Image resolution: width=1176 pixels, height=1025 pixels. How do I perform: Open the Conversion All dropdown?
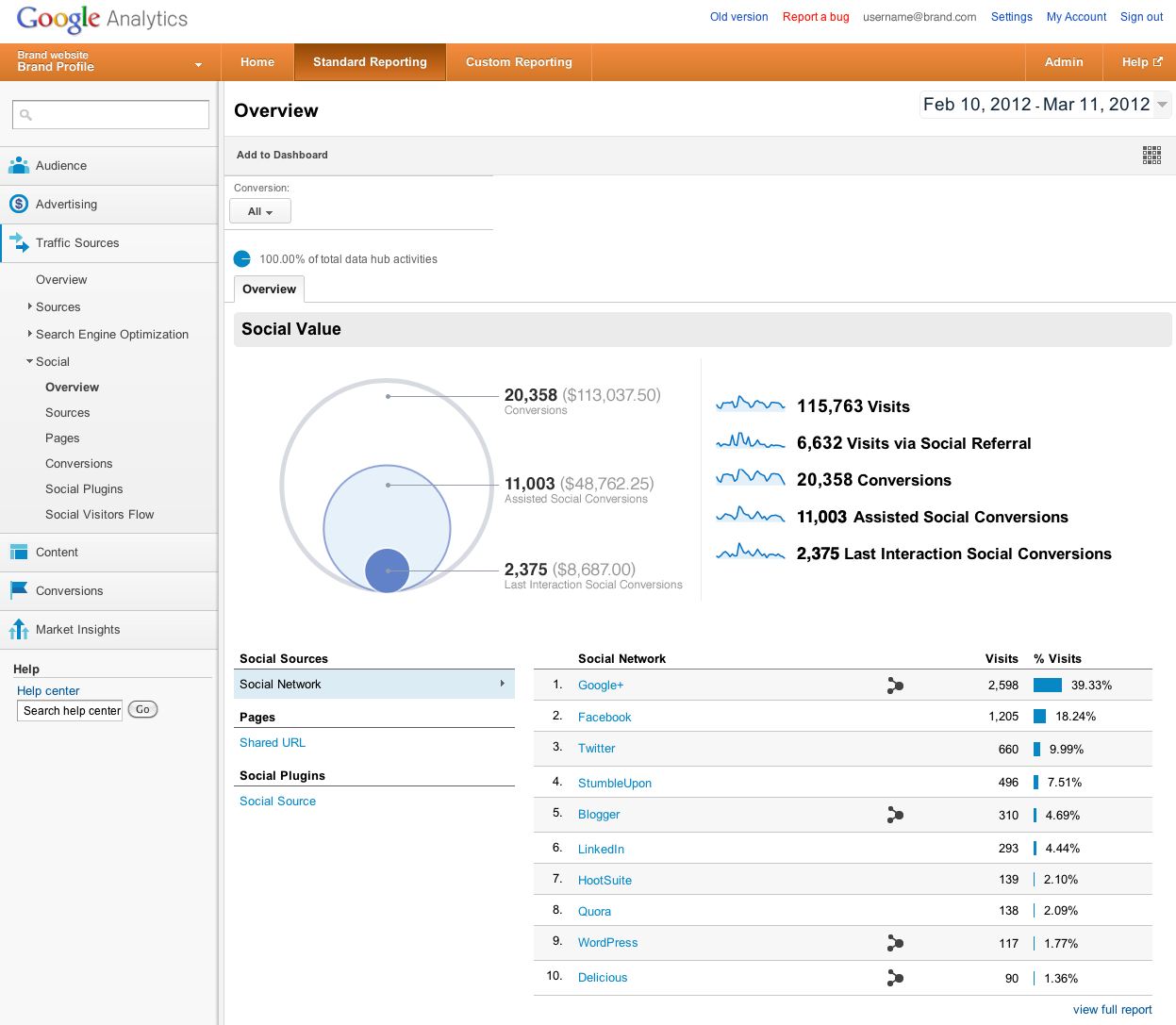click(x=260, y=211)
